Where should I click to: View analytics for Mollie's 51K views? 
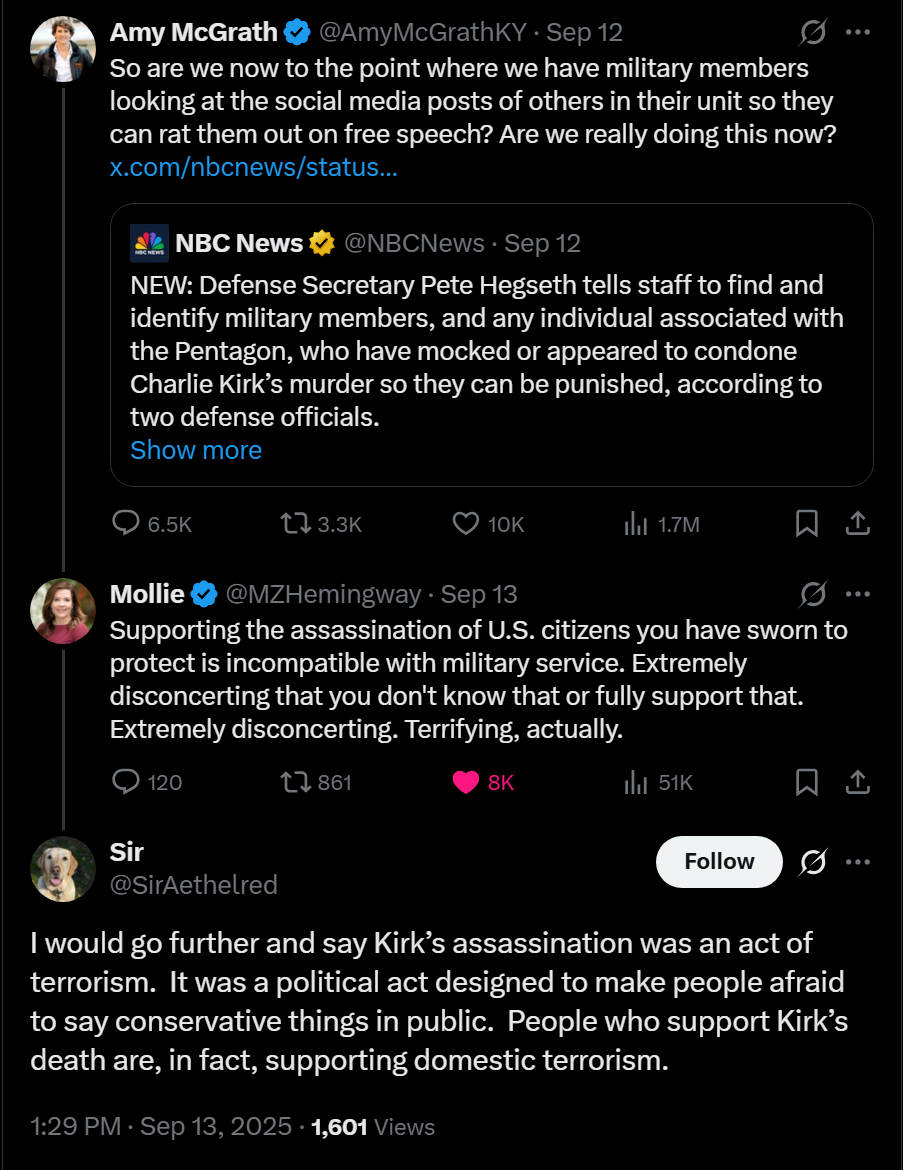point(658,782)
